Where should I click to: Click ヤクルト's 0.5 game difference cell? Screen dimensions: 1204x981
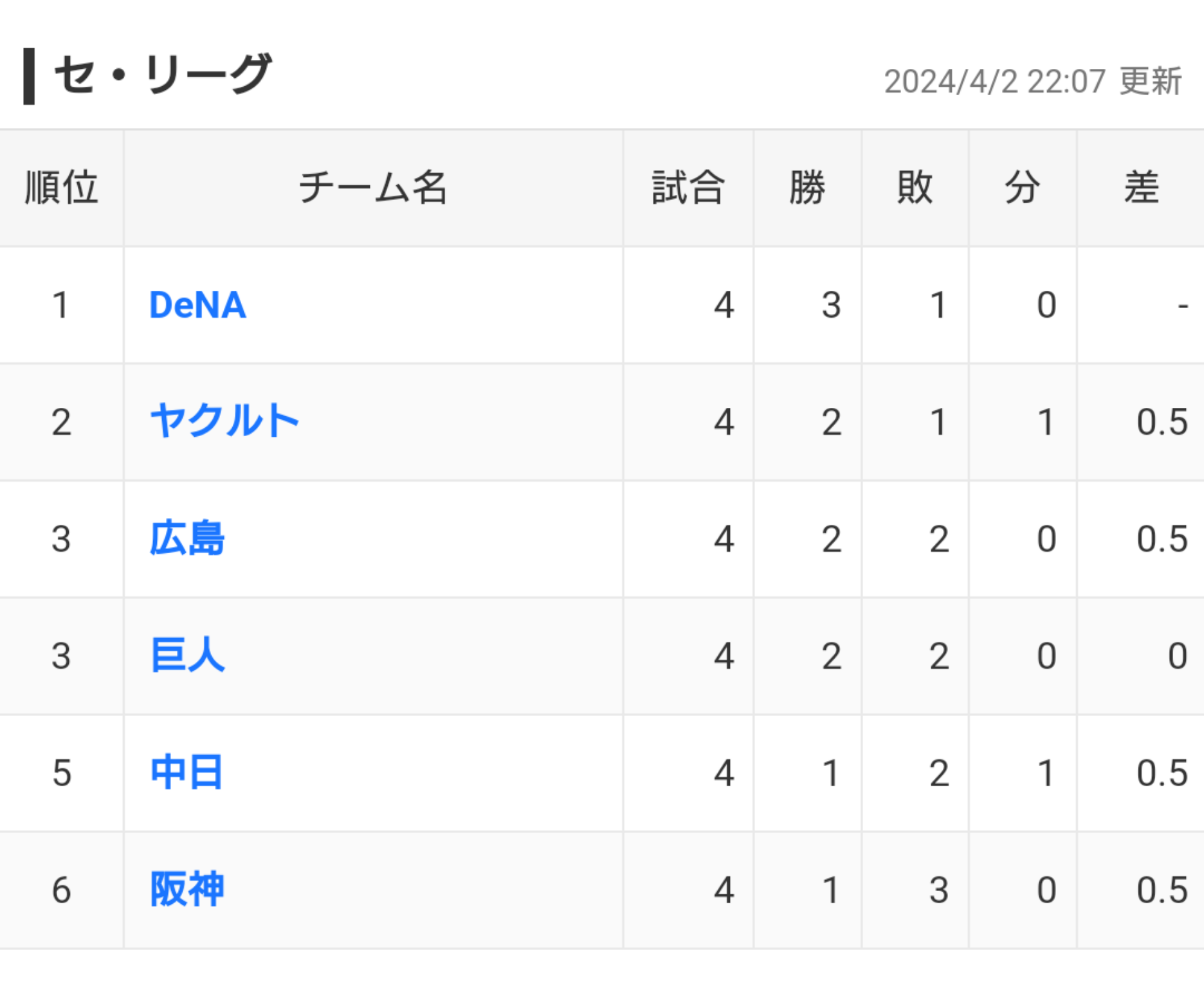point(1162,422)
